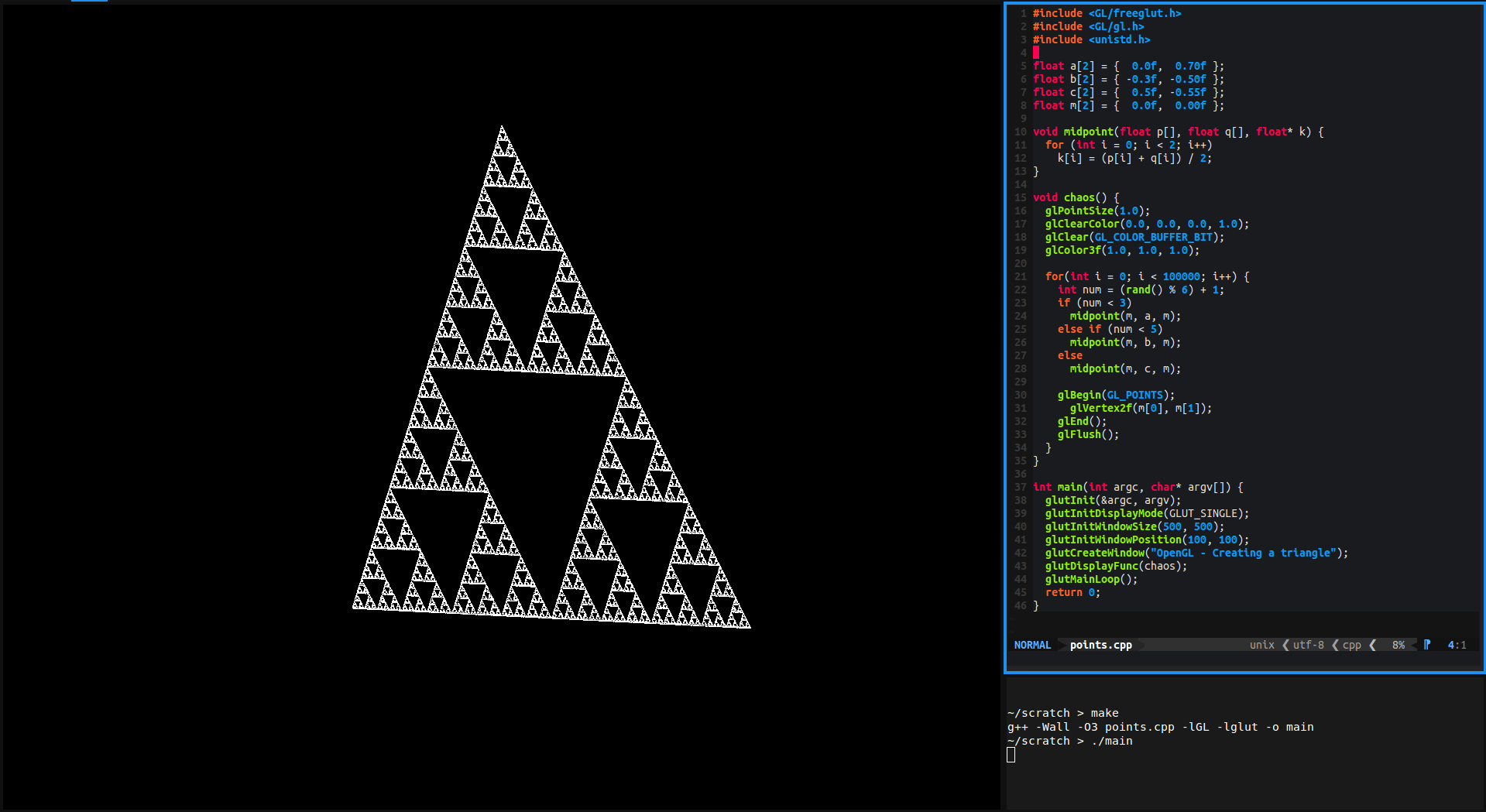Screen dimensions: 1486x812
Task: Click the #include <GL/gl.h> line
Action: (x=1088, y=26)
